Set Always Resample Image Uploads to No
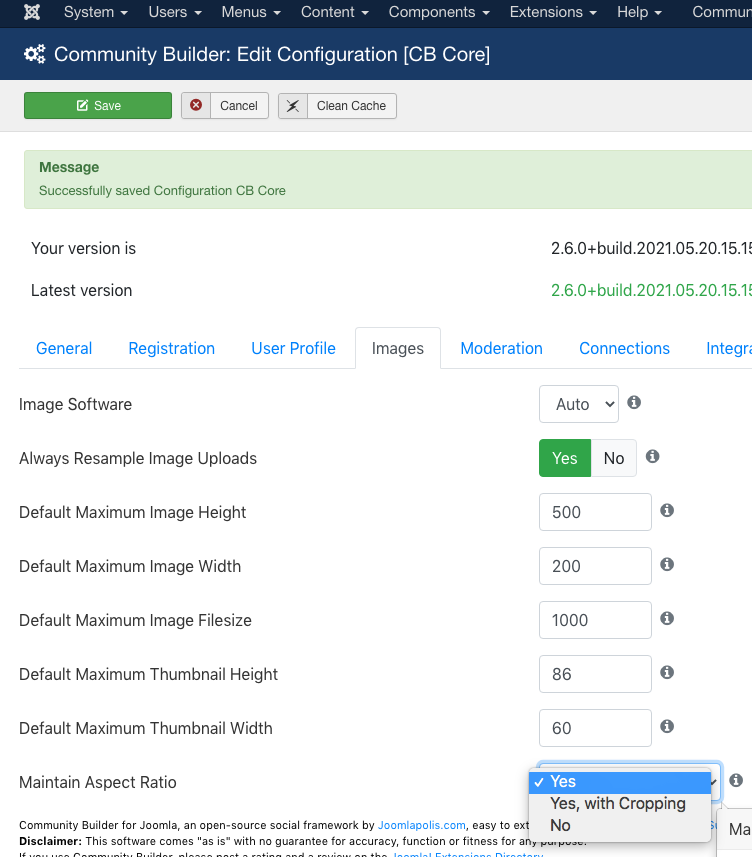 (614, 458)
